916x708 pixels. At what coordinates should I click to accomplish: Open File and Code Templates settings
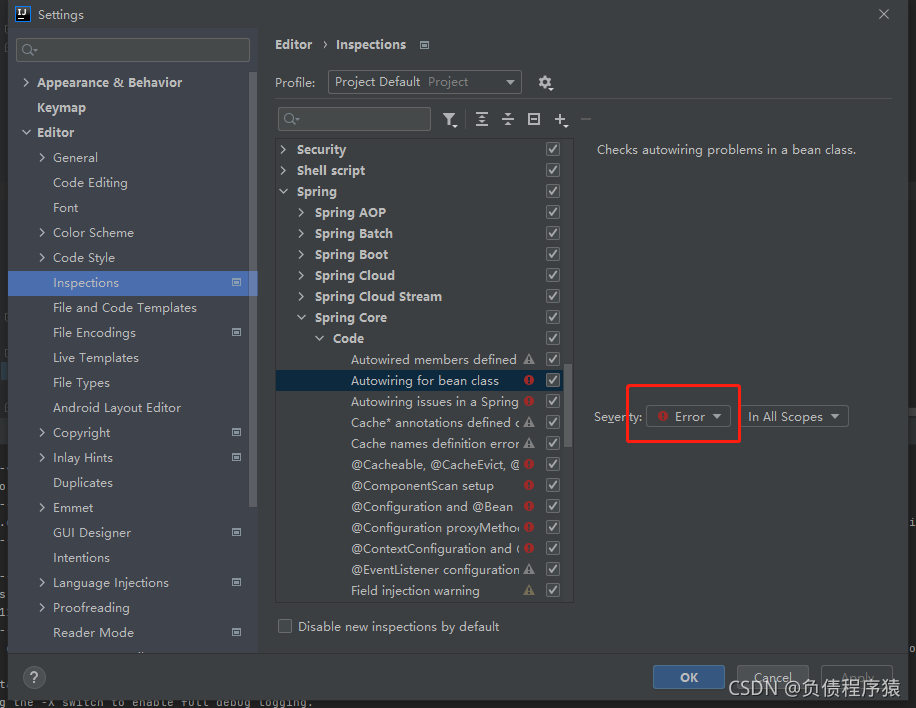point(124,308)
